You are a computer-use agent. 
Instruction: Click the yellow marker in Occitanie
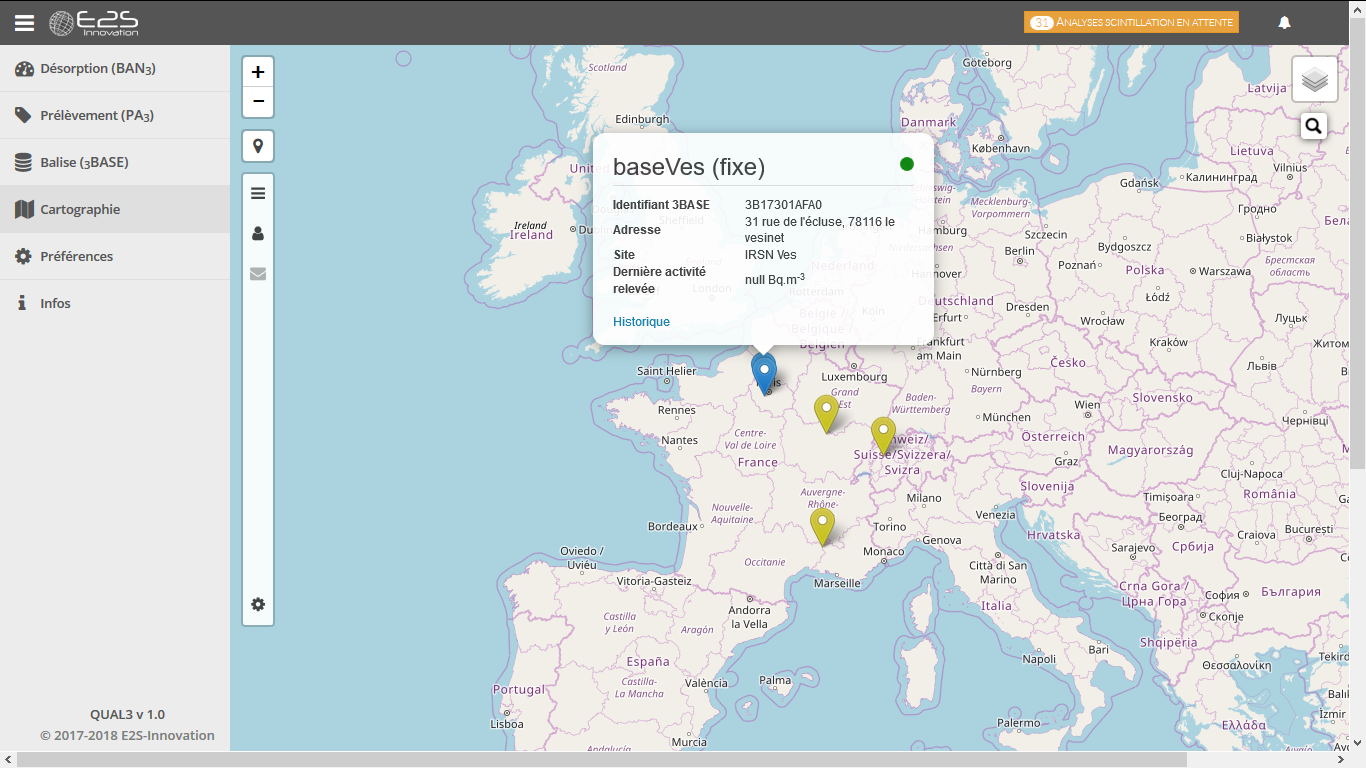point(822,527)
